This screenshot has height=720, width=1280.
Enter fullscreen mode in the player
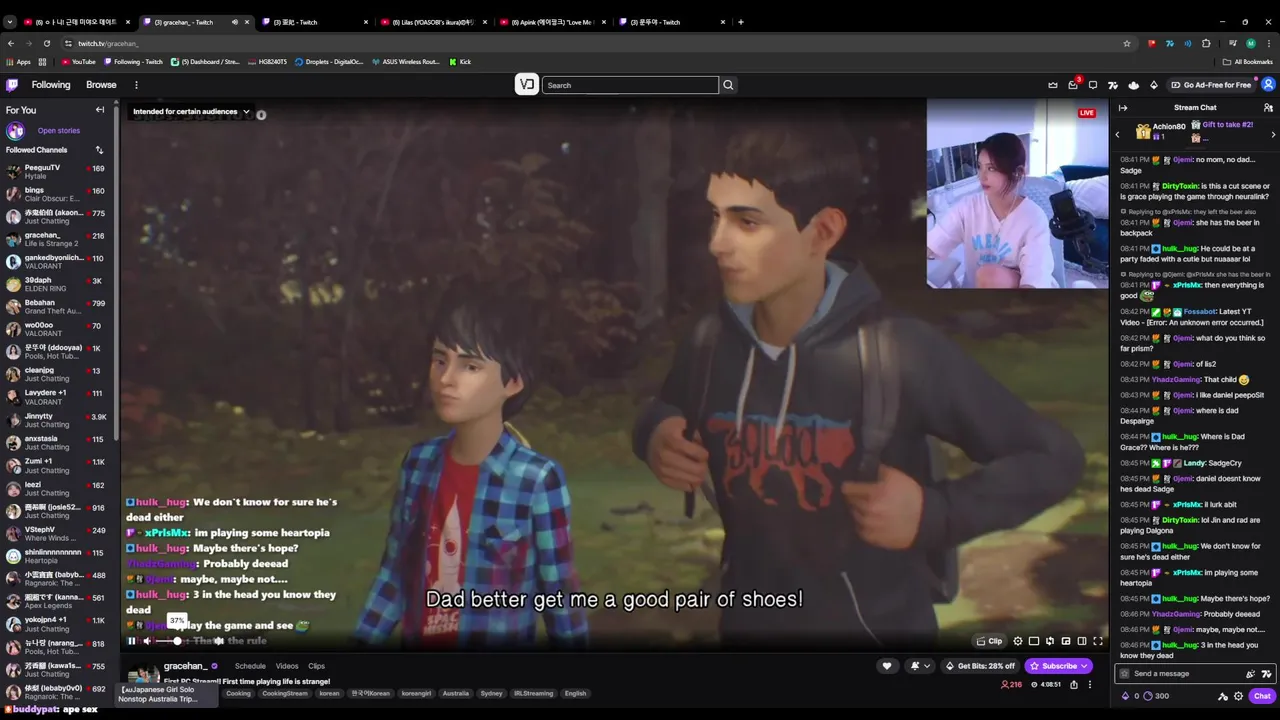pos(1097,641)
